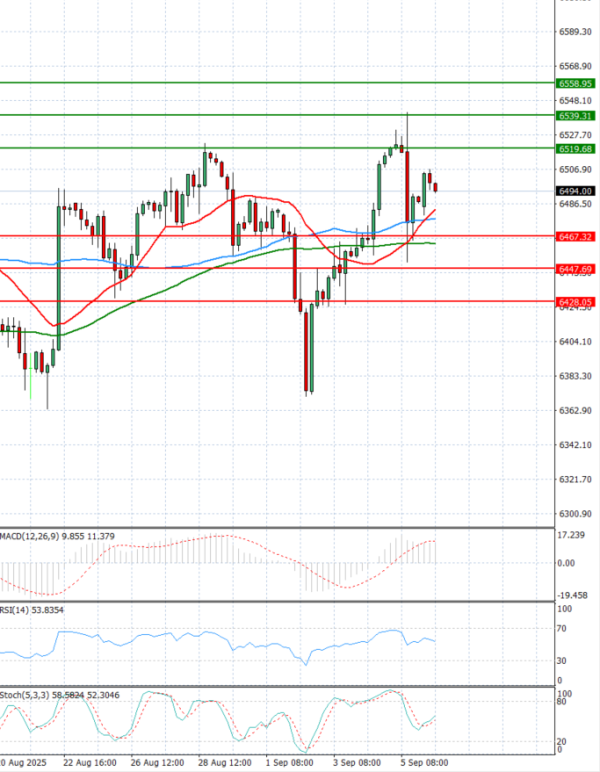Screen dimensions: 600x772
Task: Select the 6428.05 red horizontal support line
Action: (x=276, y=301)
